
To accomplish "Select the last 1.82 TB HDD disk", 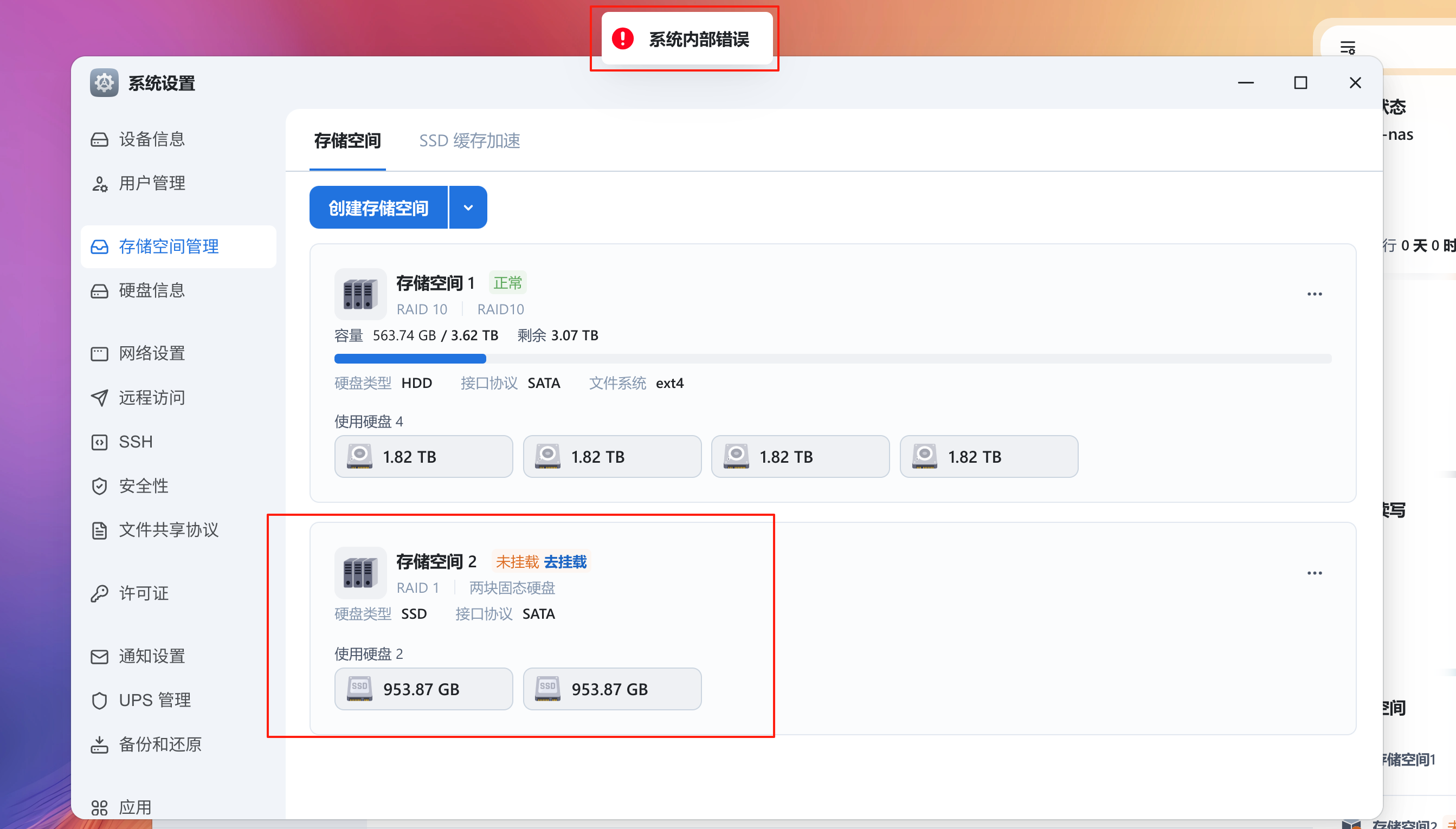I will (988, 457).
